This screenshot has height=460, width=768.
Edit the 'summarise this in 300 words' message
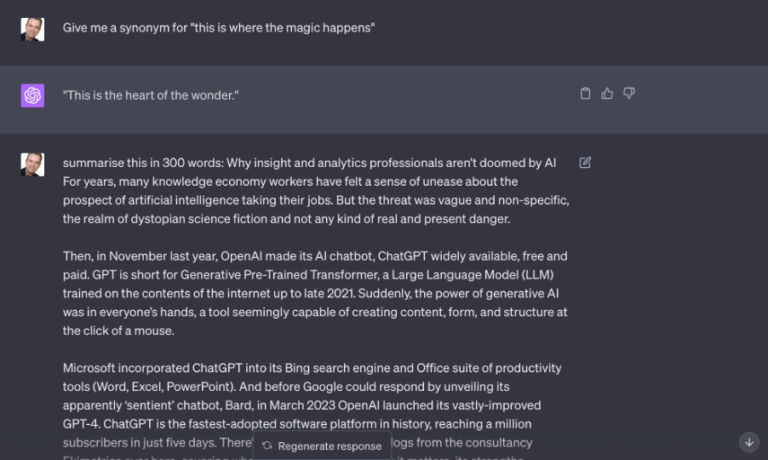coord(585,163)
